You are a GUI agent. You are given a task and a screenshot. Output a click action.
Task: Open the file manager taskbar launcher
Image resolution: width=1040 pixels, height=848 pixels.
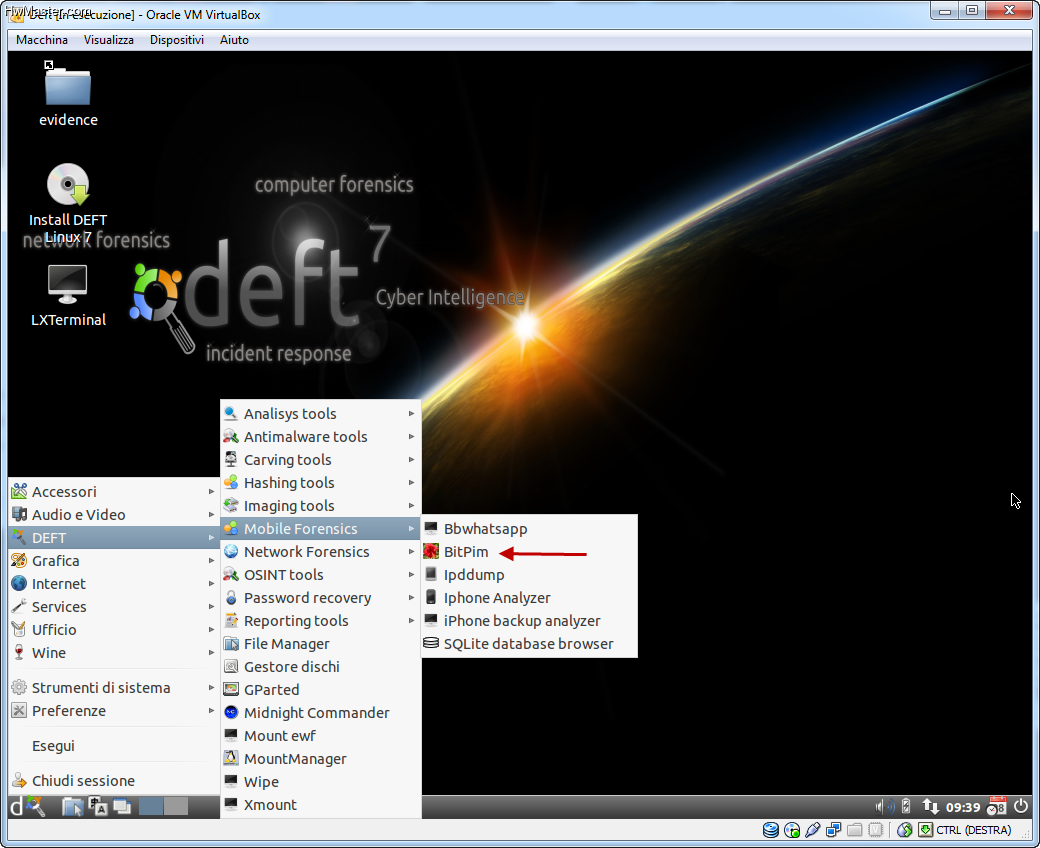click(x=72, y=806)
